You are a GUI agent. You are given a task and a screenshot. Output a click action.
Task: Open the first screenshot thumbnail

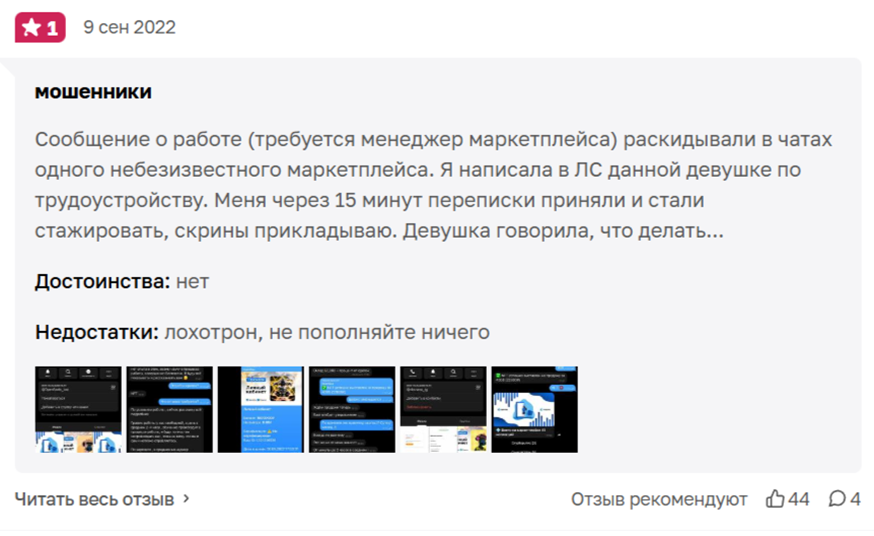[78, 410]
